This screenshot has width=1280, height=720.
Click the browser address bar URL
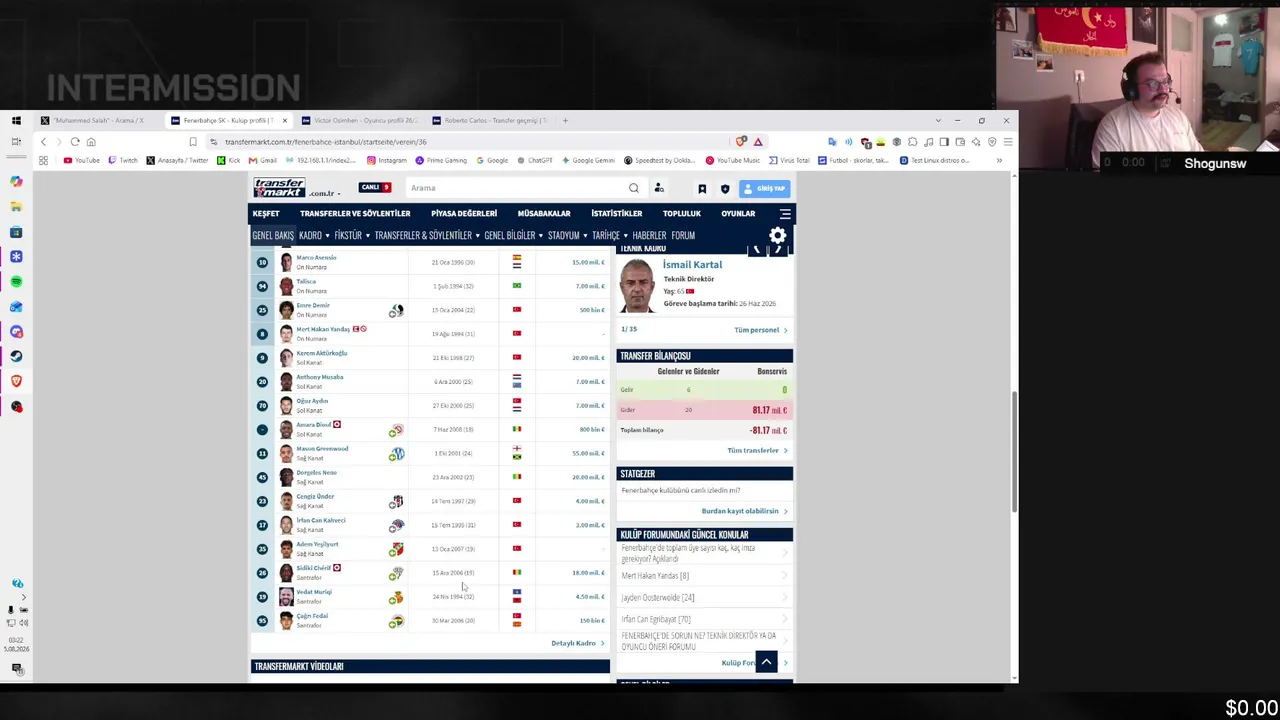point(326,142)
